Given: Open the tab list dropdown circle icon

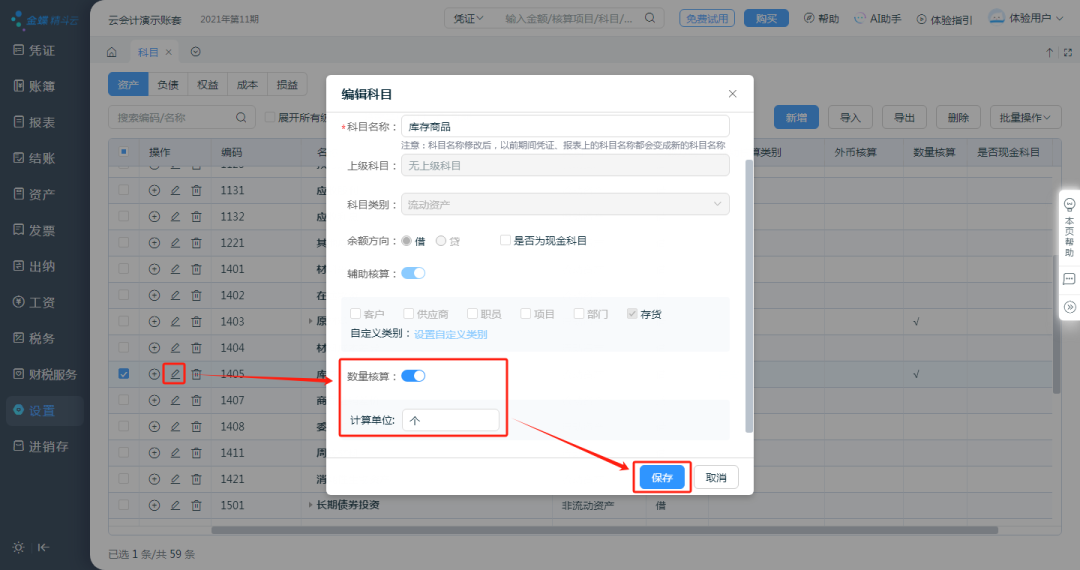Looking at the screenshot, I should click(196, 52).
